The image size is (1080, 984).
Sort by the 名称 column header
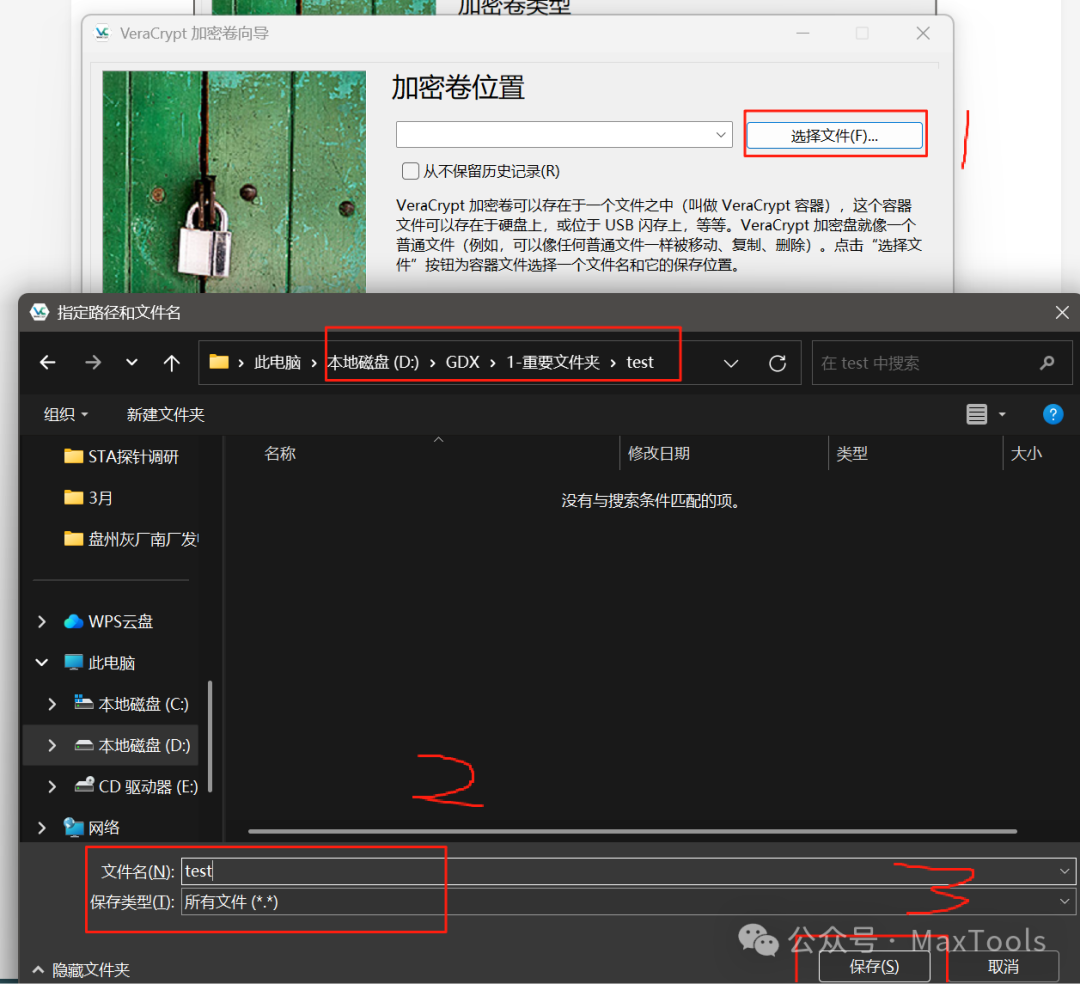[x=280, y=453]
